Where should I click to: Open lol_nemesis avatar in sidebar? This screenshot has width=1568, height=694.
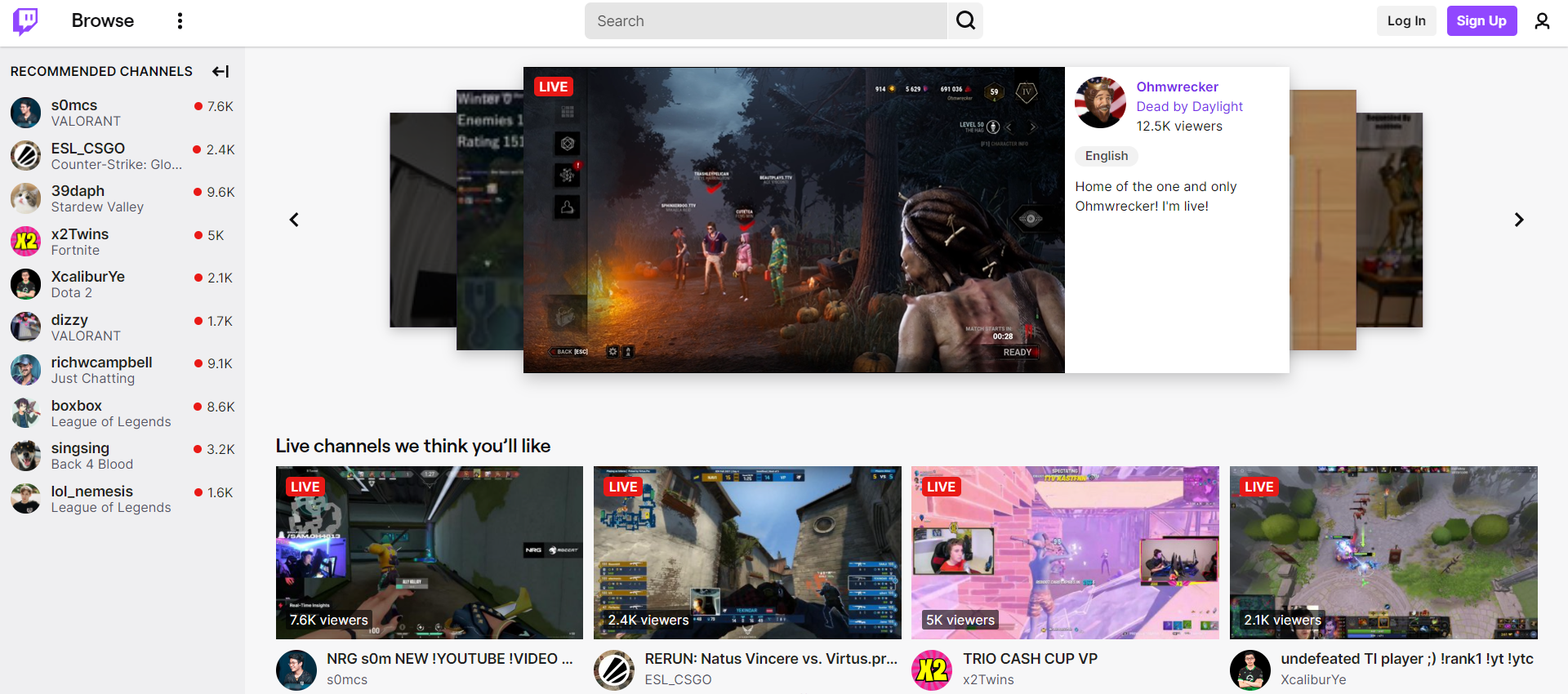click(x=25, y=499)
